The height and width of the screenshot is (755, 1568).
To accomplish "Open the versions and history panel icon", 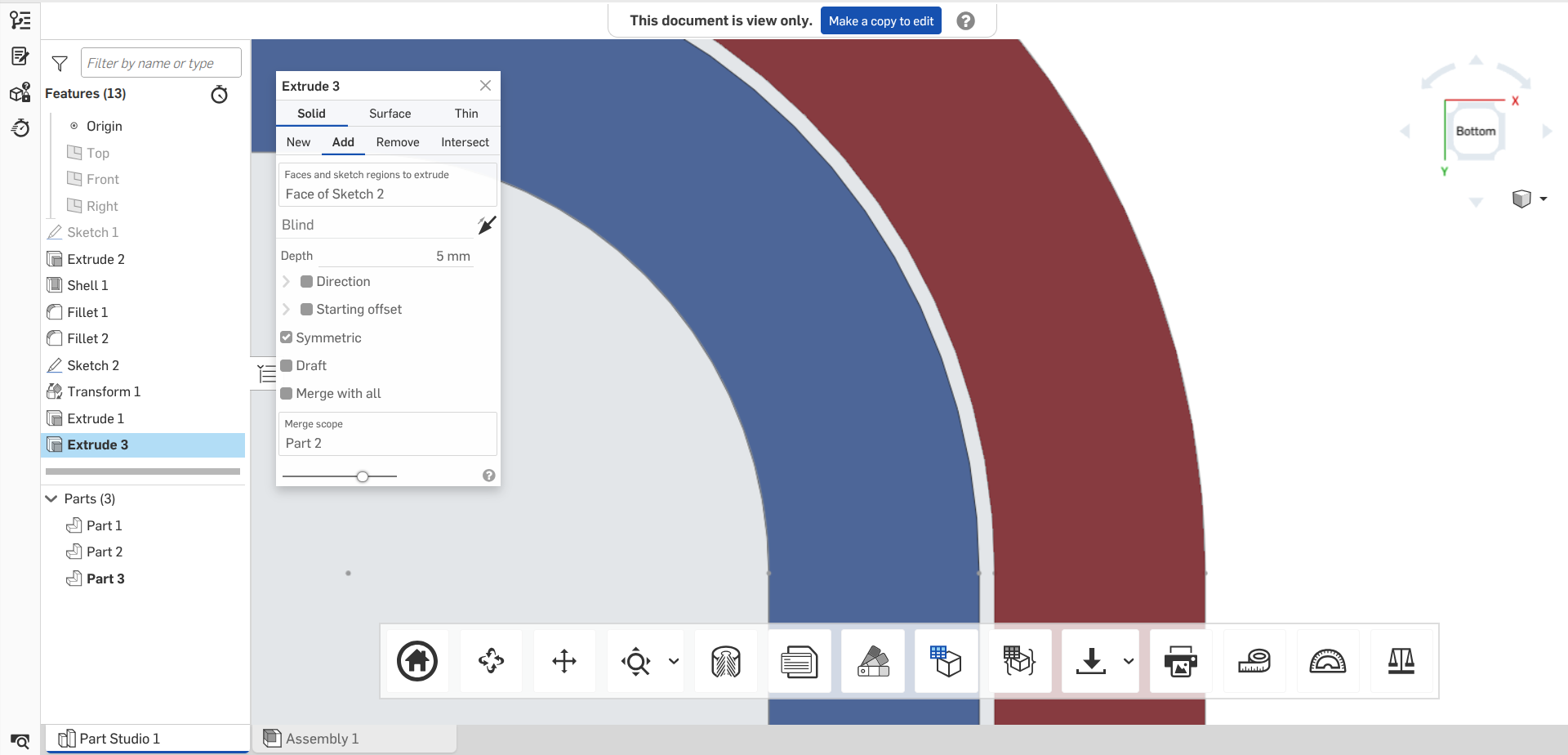I will tap(20, 20).
